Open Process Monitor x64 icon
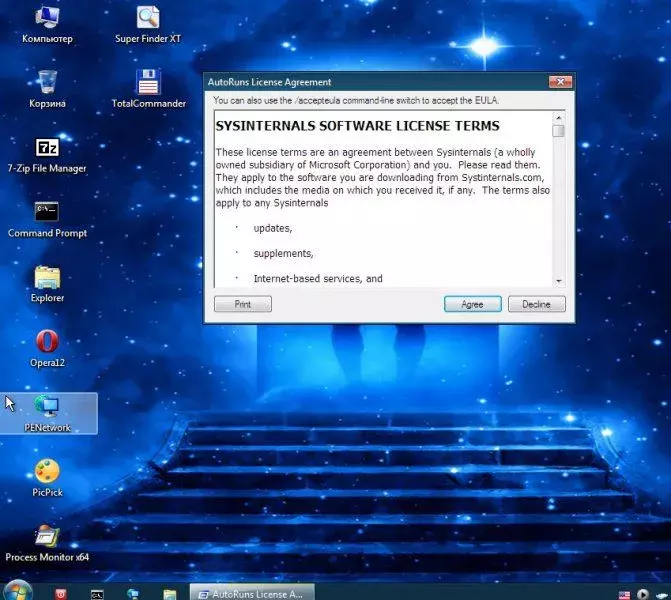 (47, 543)
